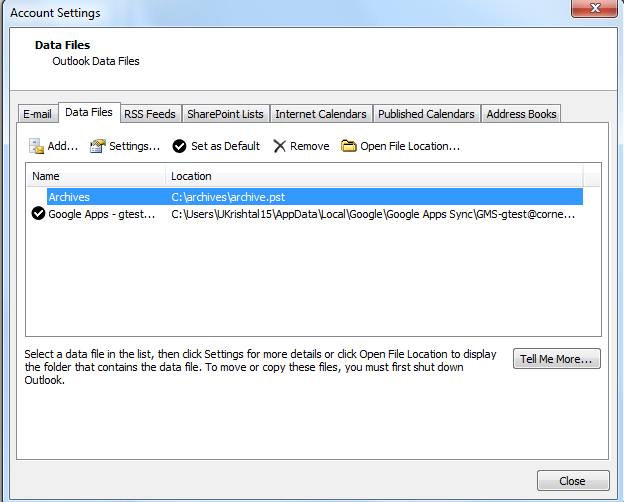
Task: Go to Published Calendars tab
Action: click(x=426, y=114)
